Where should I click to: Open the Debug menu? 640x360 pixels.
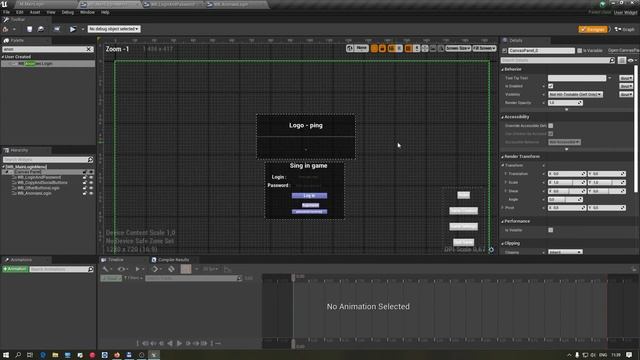68,12
